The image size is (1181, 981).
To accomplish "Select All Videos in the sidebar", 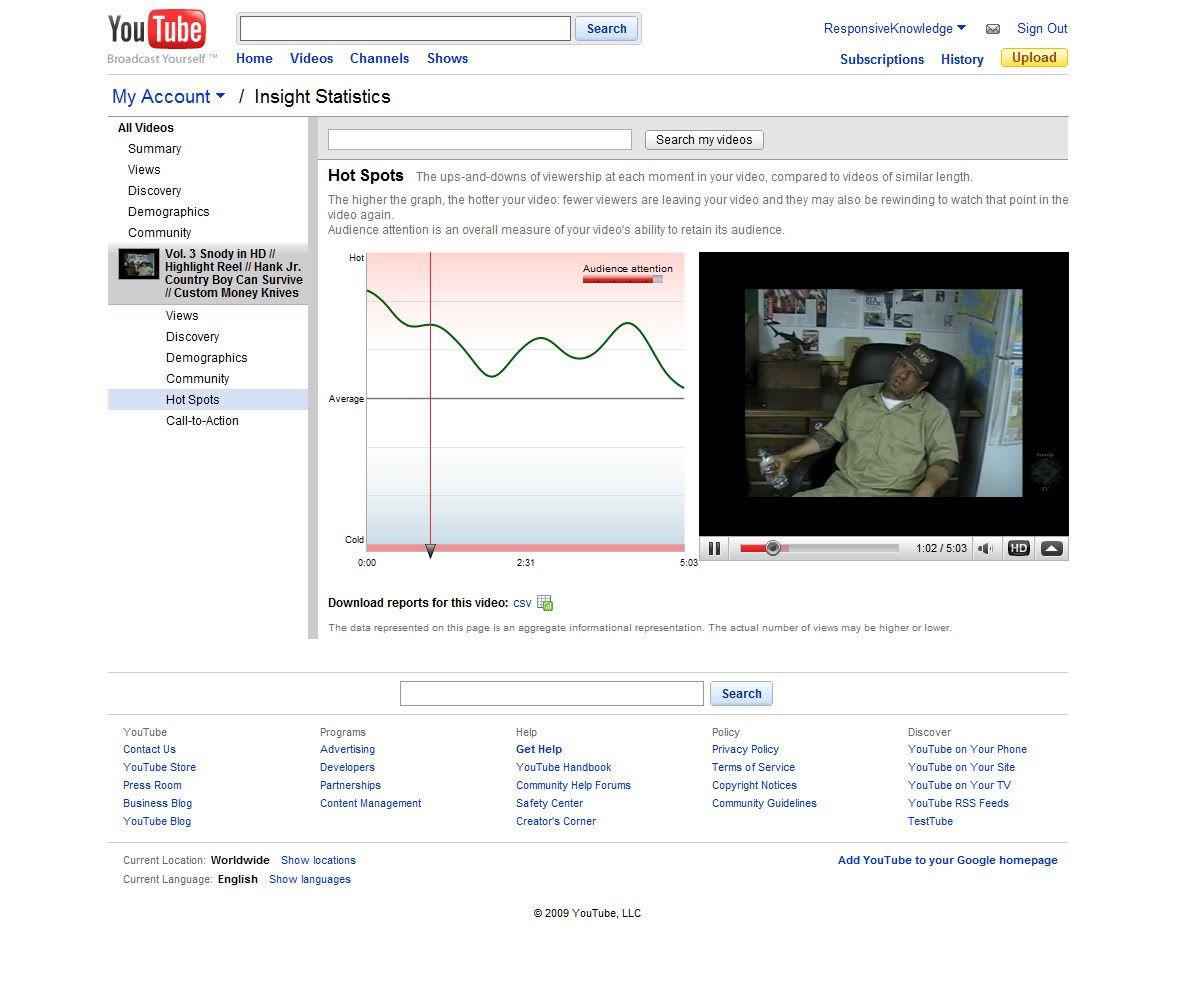I will coord(145,128).
